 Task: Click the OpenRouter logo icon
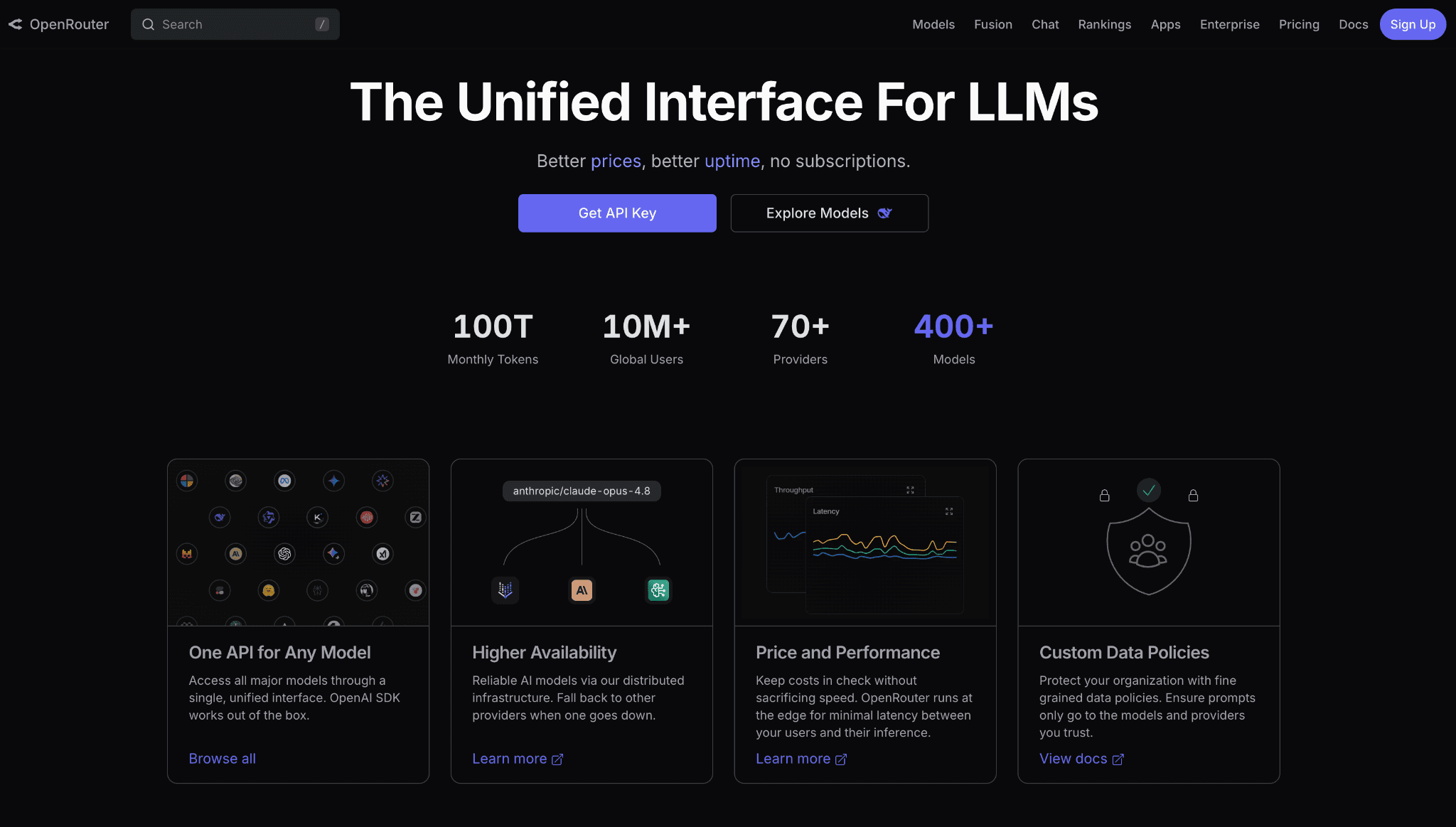15,24
